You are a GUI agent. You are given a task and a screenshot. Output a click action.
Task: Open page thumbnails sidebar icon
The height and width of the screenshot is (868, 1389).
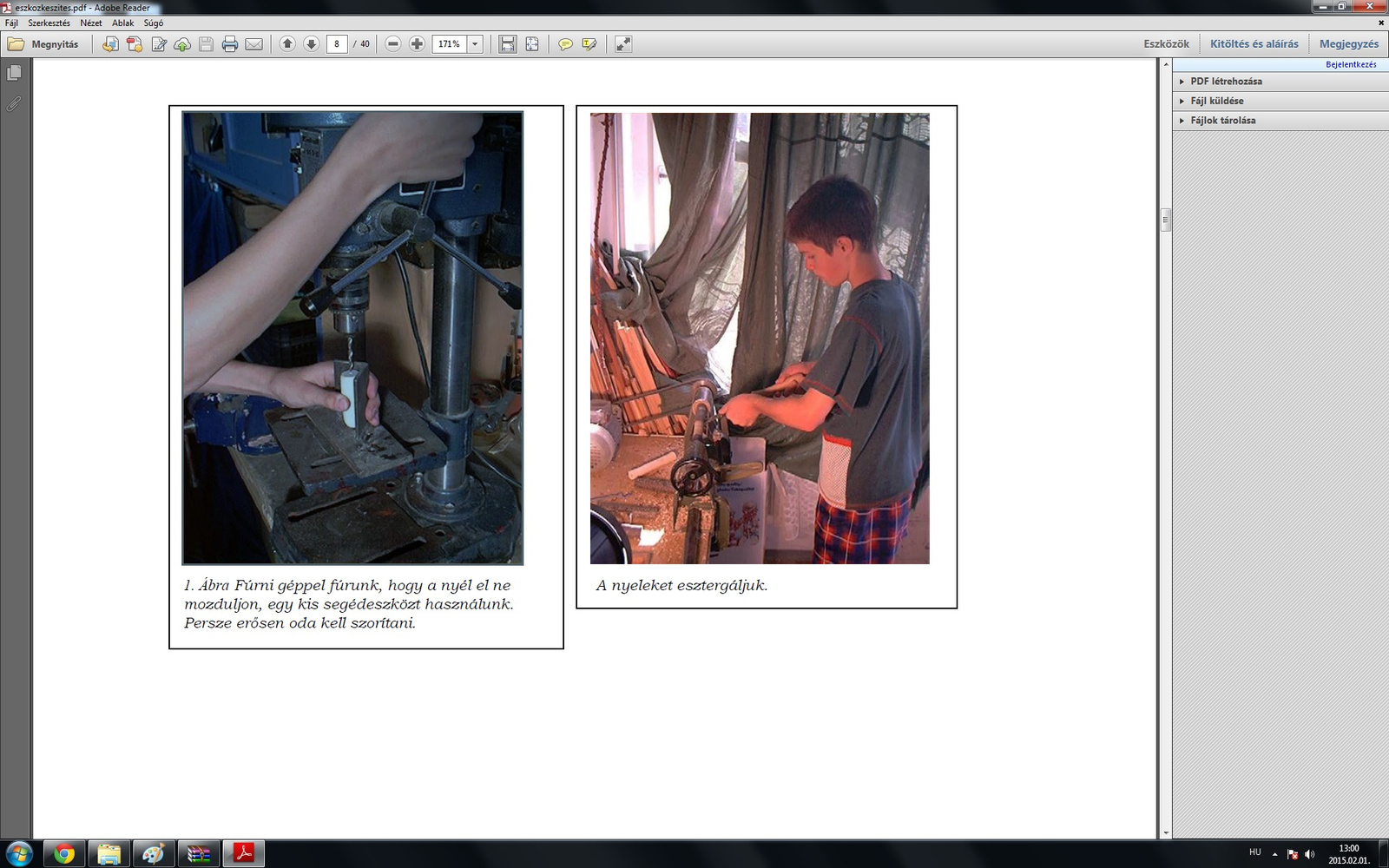14,74
